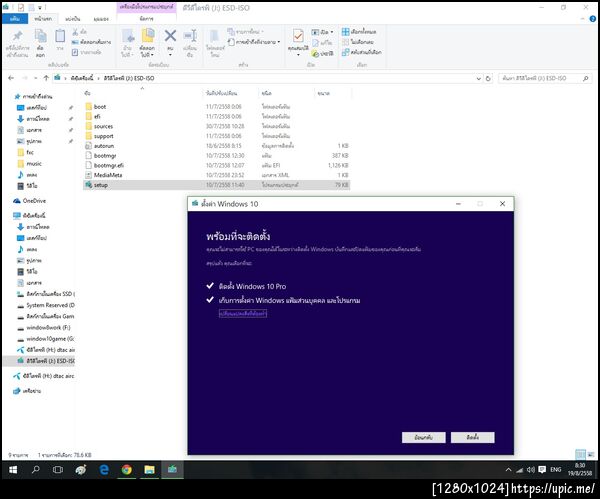Launch Google Chrome from the taskbar
The image size is (600, 499).
point(127,470)
